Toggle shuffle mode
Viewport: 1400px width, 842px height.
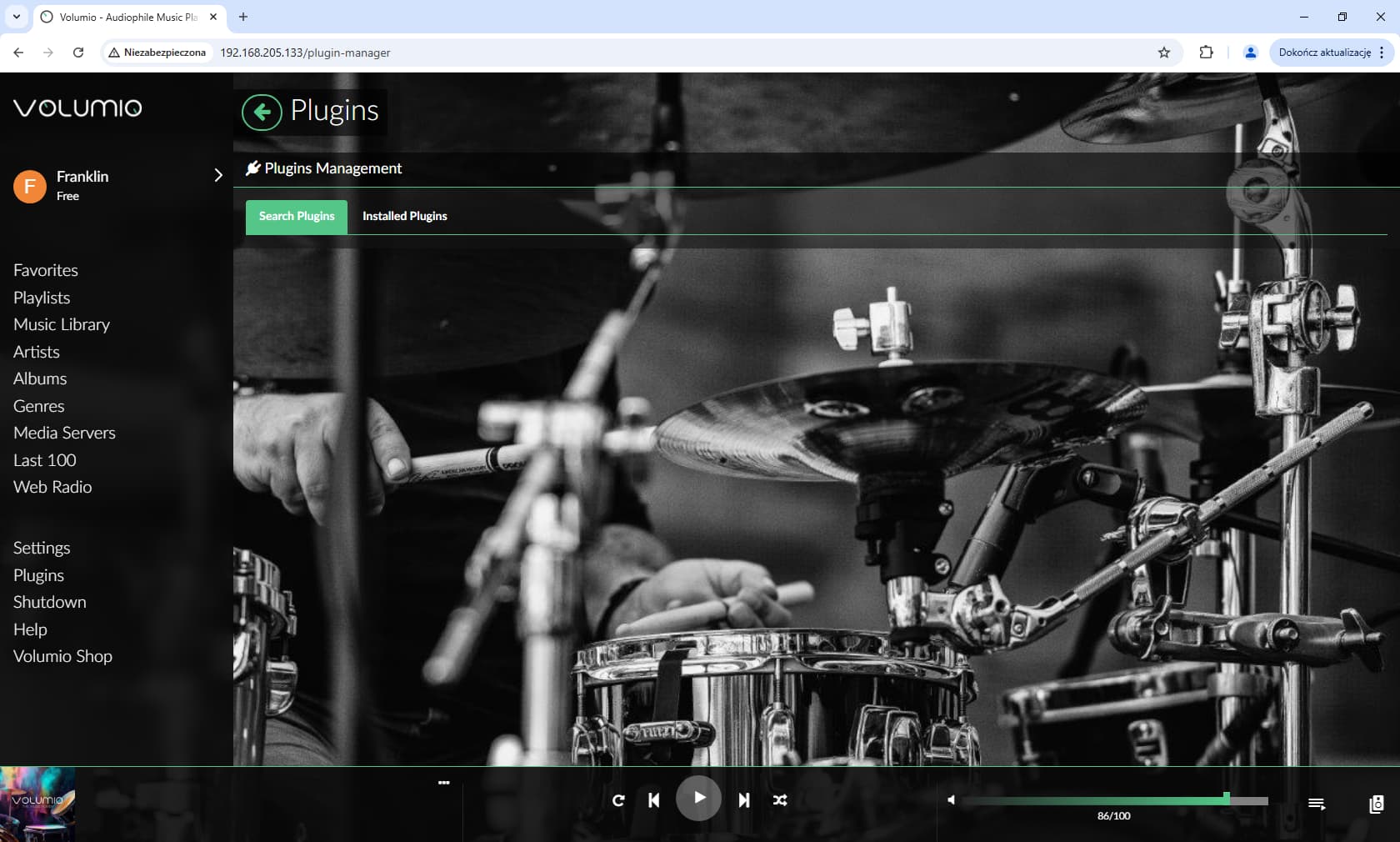pos(780,800)
